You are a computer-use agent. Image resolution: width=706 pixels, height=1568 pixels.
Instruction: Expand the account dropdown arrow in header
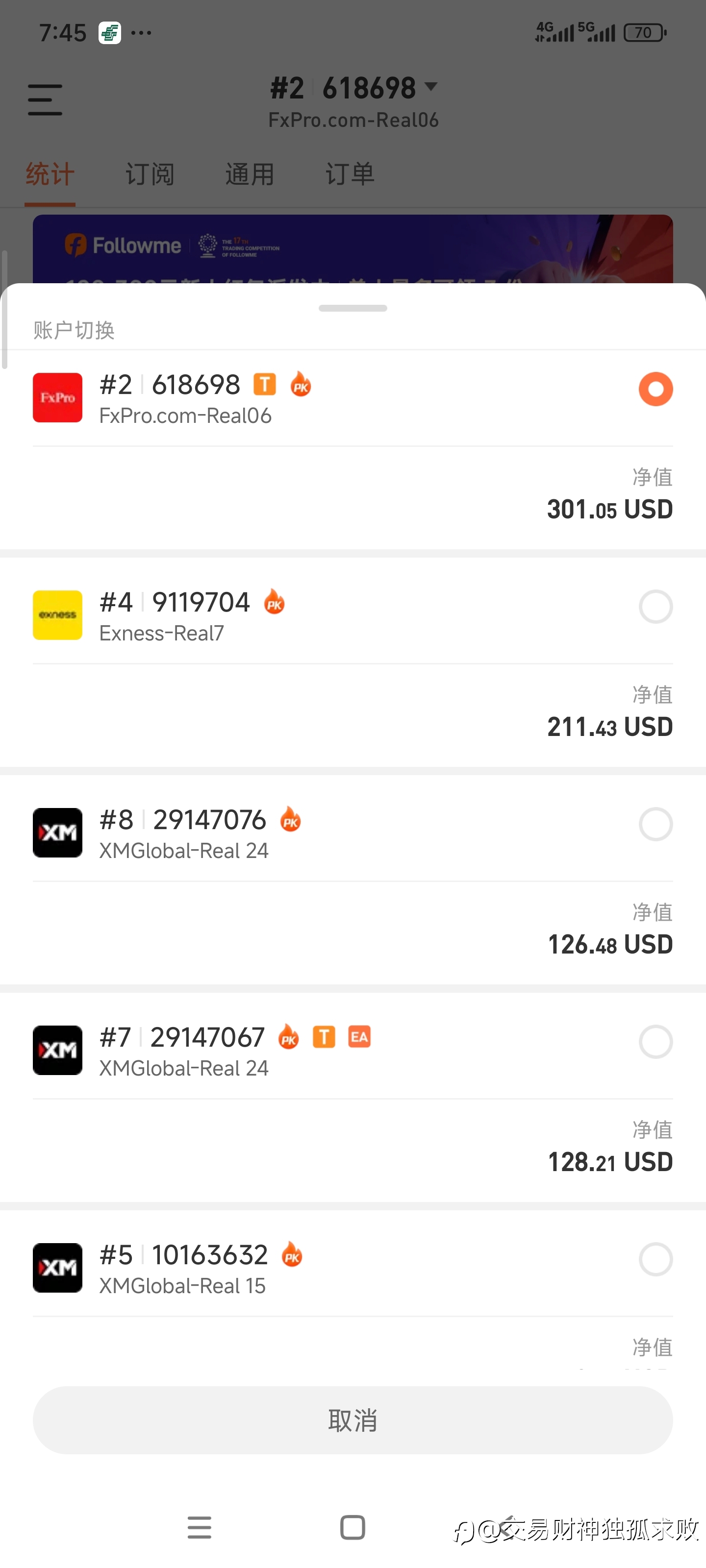coord(430,87)
